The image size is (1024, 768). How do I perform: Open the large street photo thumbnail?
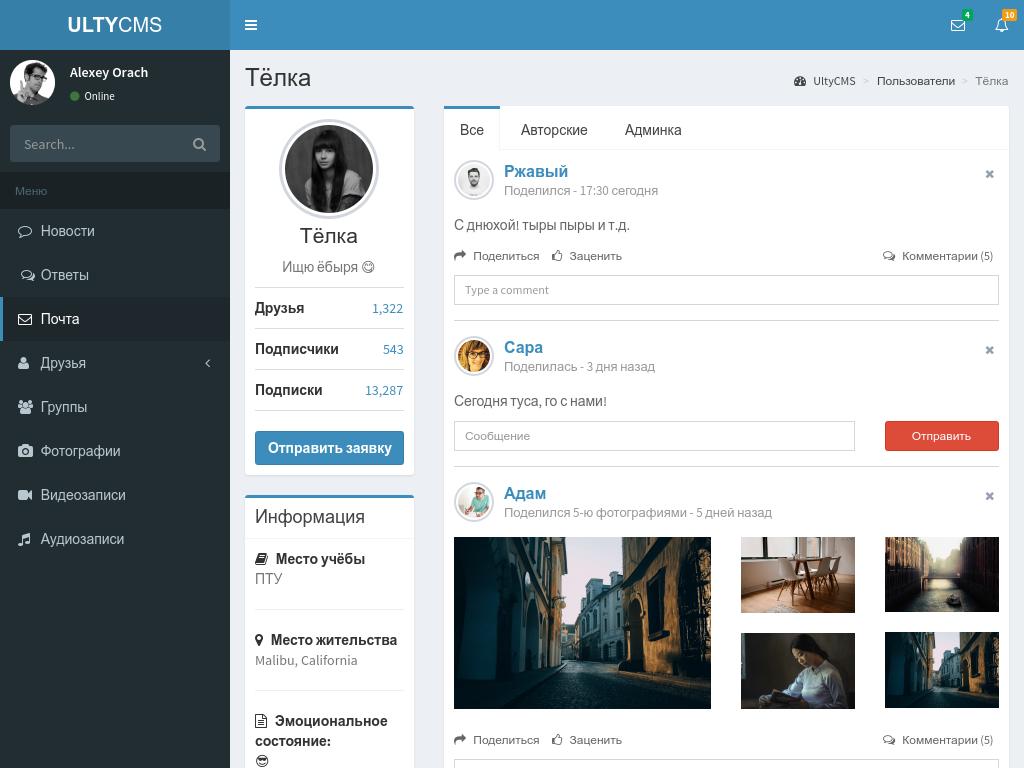[x=582, y=622]
